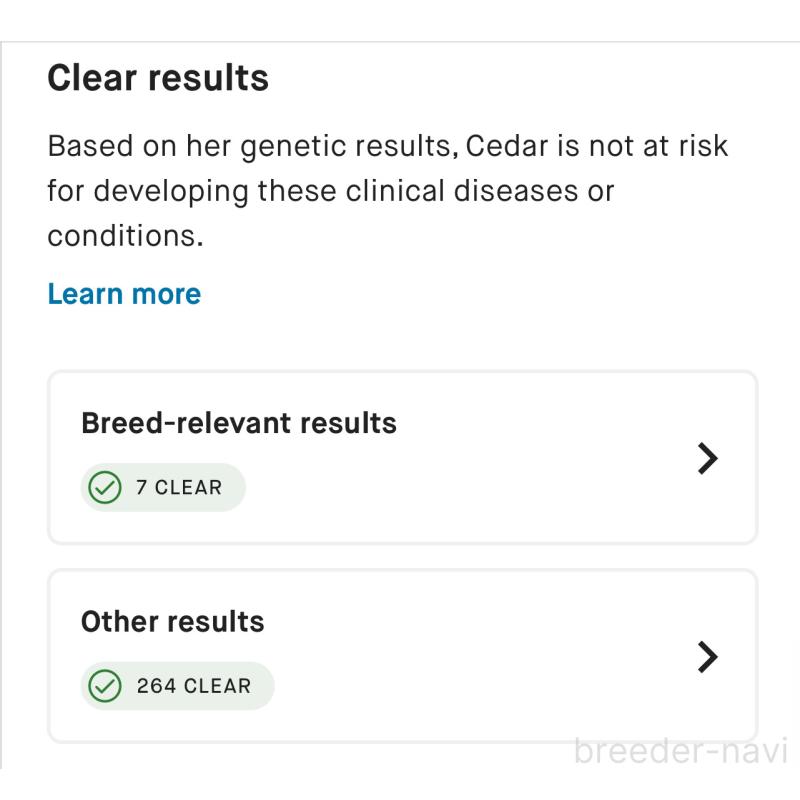800x800 pixels.
Task: Click the Clear results heading
Action: pos(158,77)
